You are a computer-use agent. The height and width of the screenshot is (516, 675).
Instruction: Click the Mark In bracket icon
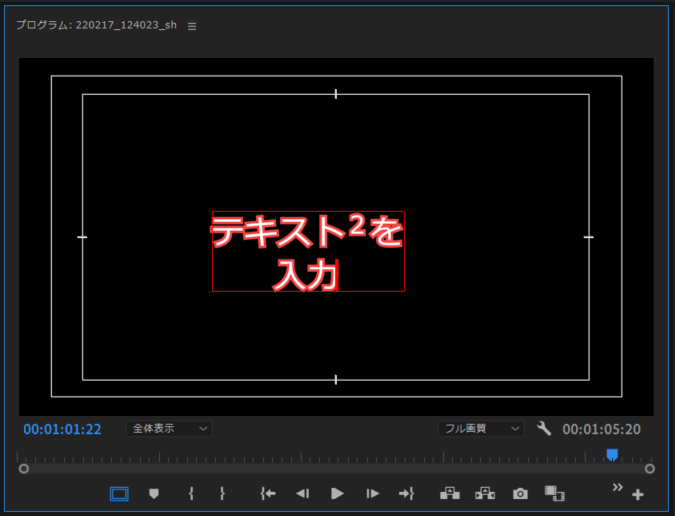(x=190, y=493)
